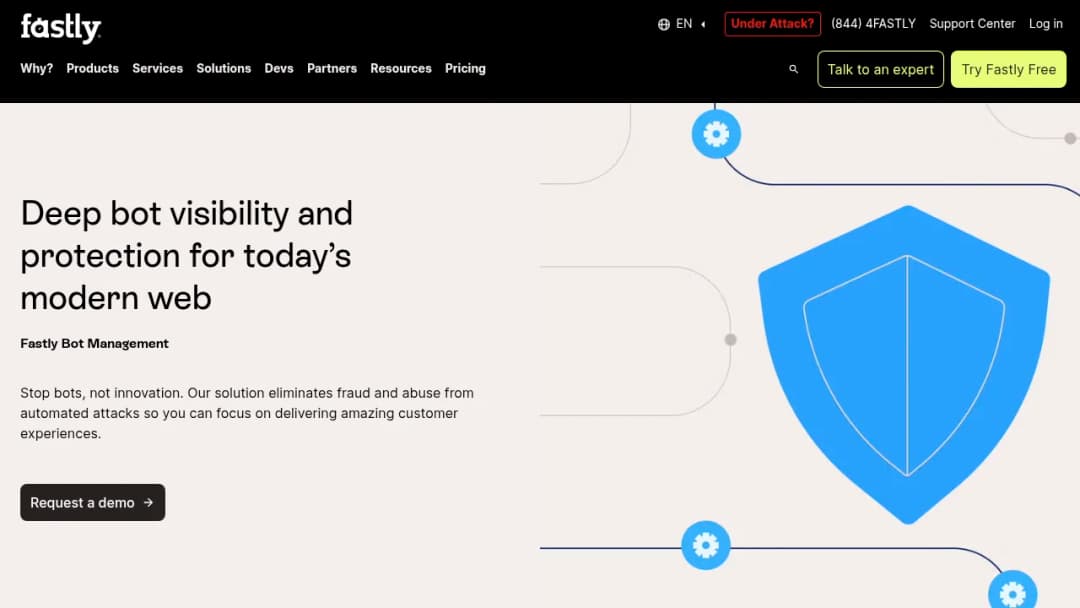The height and width of the screenshot is (608, 1080).
Task: Click the Fastly logo
Action: (x=61, y=28)
